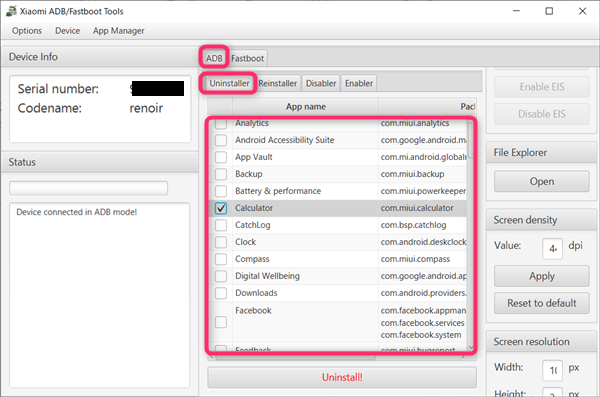This screenshot has height=397, width=600.
Task: Check the Digital Wellbeing checkbox
Action: coord(221,276)
